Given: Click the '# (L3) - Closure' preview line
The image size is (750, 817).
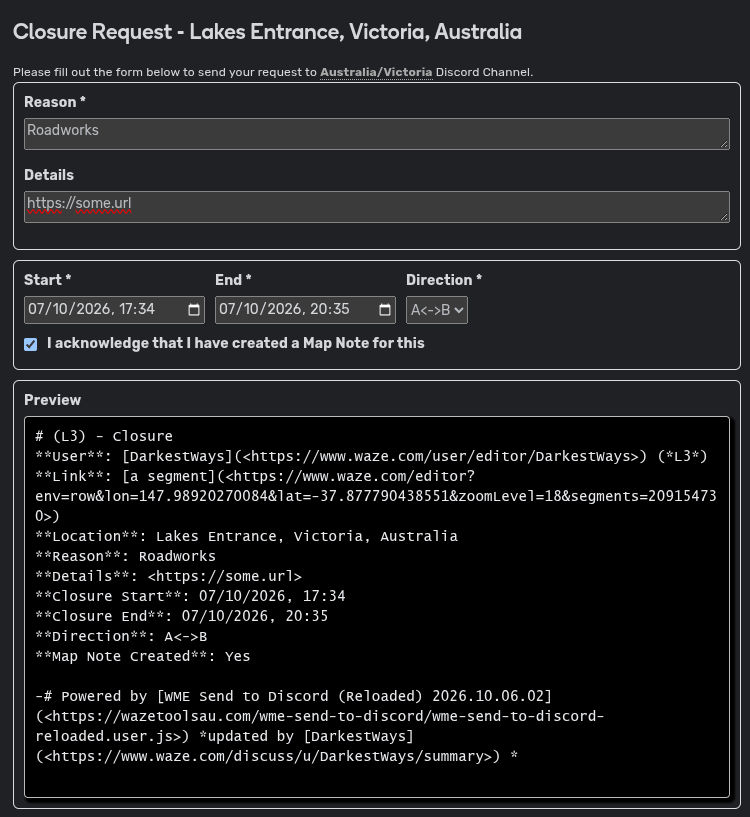Looking at the screenshot, I should coord(104,436).
